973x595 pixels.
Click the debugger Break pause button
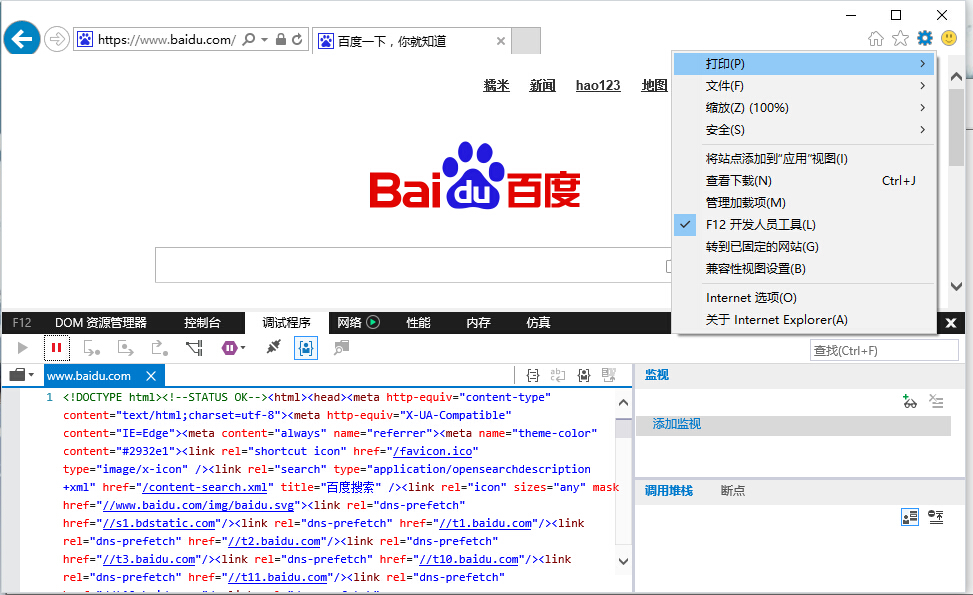click(x=56, y=347)
